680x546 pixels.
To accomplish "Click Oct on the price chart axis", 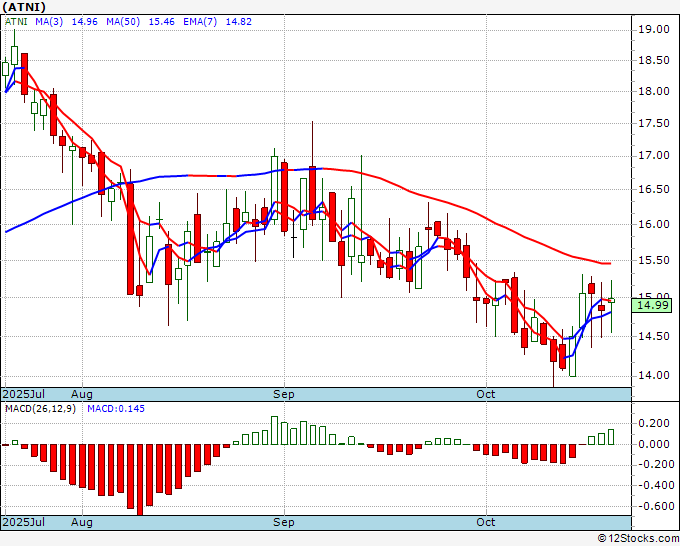I will (x=486, y=394).
